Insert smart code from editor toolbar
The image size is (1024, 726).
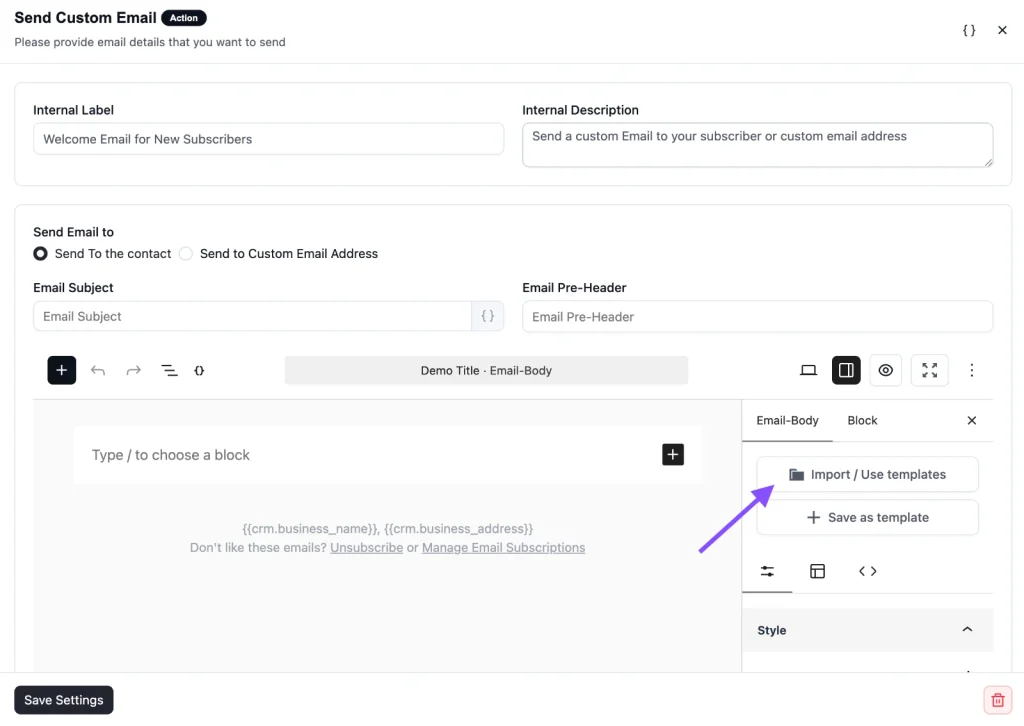[x=199, y=370]
